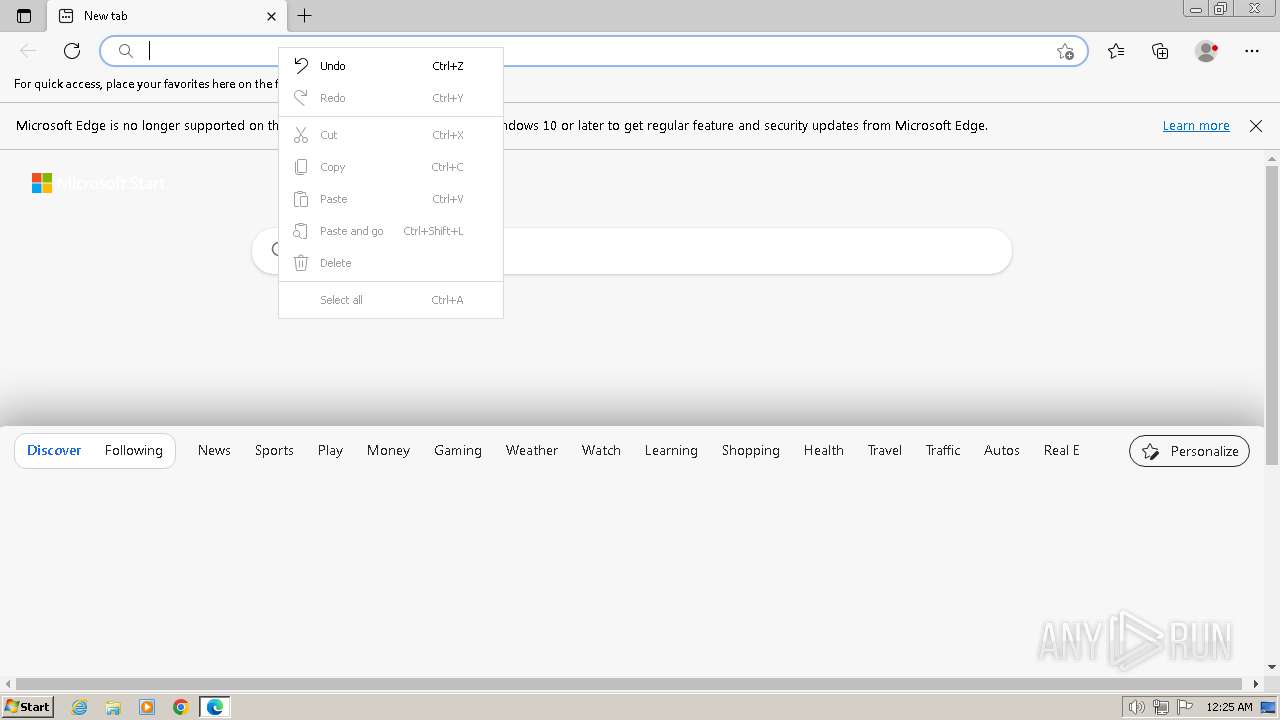This screenshot has height=720, width=1280.
Task: Open Settings and more ellipsis menu
Action: click(1252, 51)
